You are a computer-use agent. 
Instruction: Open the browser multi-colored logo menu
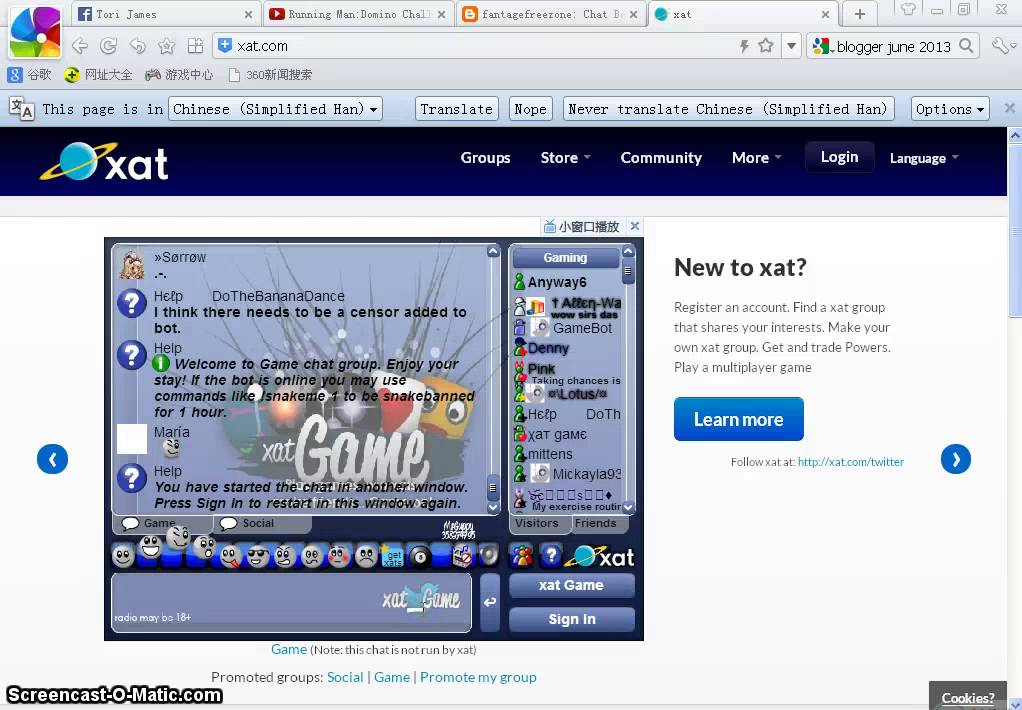(35, 31)
